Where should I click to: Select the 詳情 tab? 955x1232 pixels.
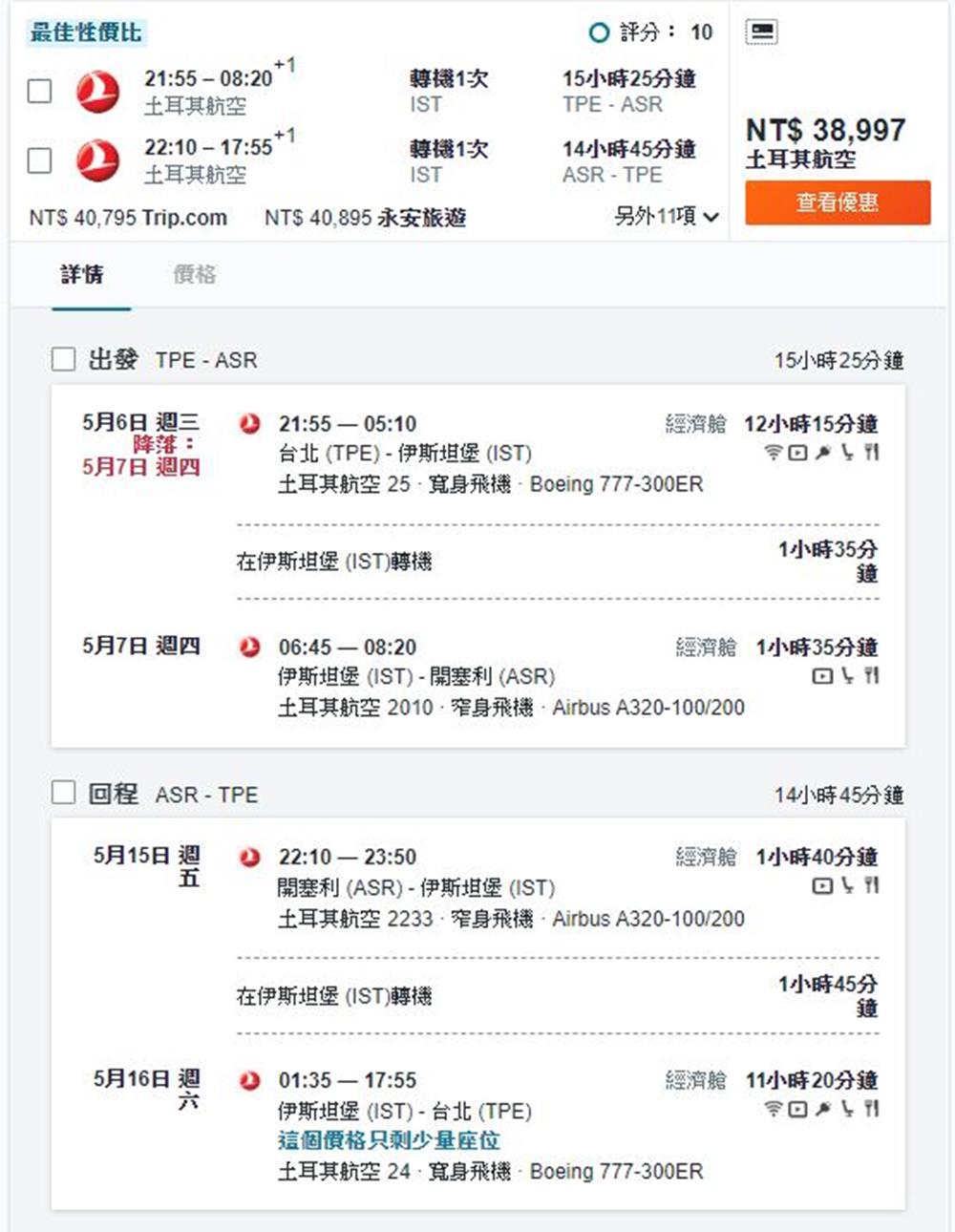pos(82,275)
